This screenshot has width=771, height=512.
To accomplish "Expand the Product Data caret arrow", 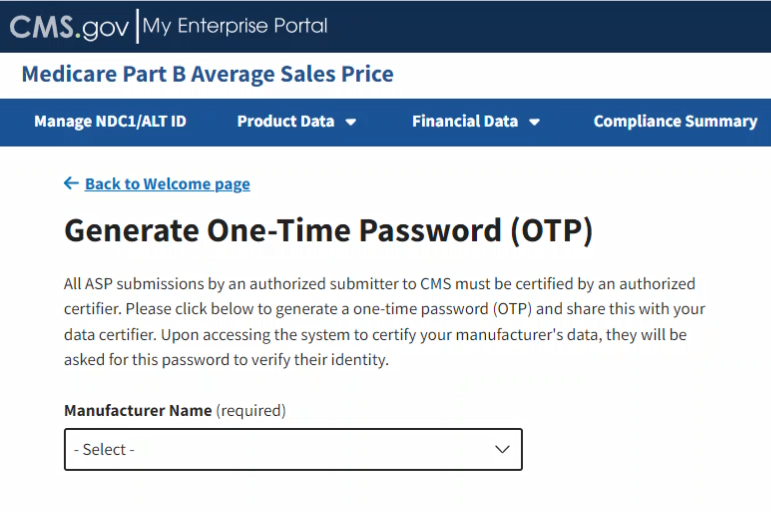I will coord(351,122).
